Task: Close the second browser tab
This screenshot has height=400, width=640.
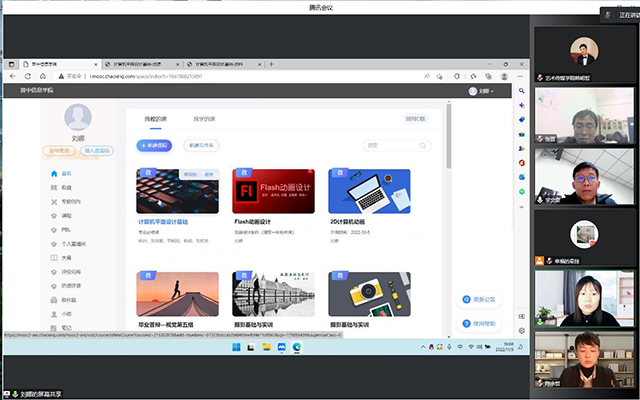Action: tap(178, 64)
